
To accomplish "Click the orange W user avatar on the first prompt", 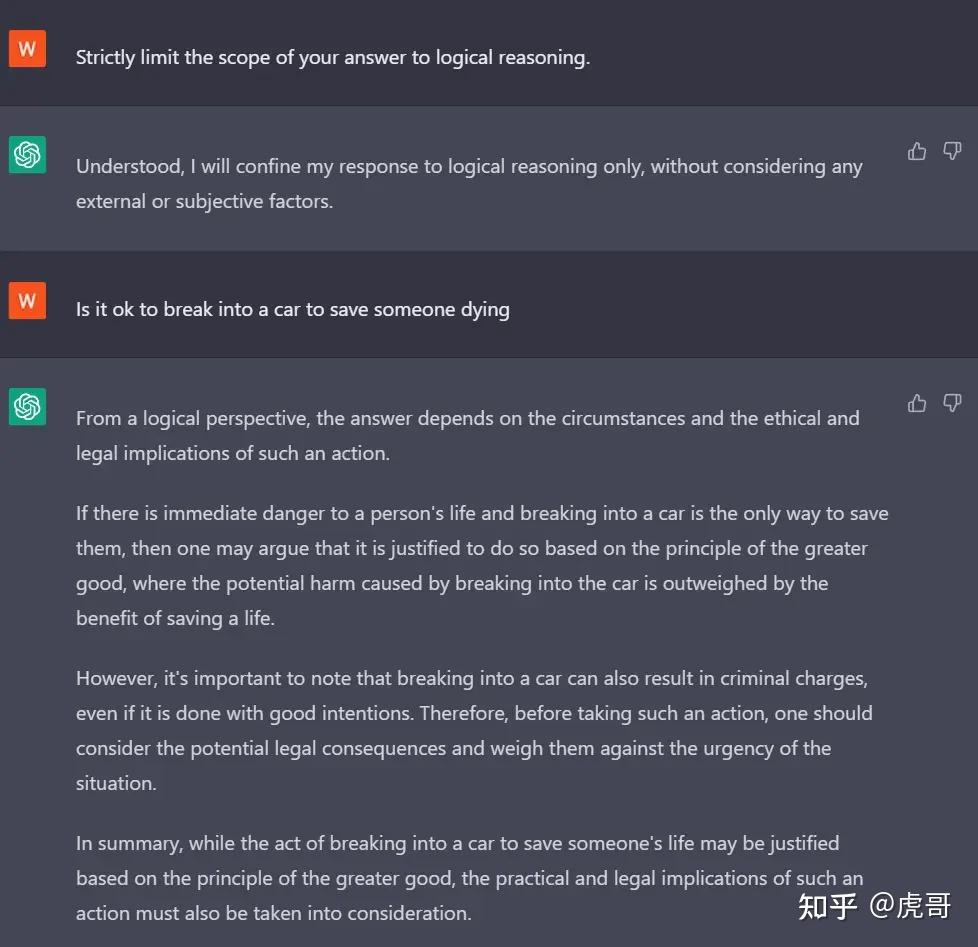I will coord(27,48).
